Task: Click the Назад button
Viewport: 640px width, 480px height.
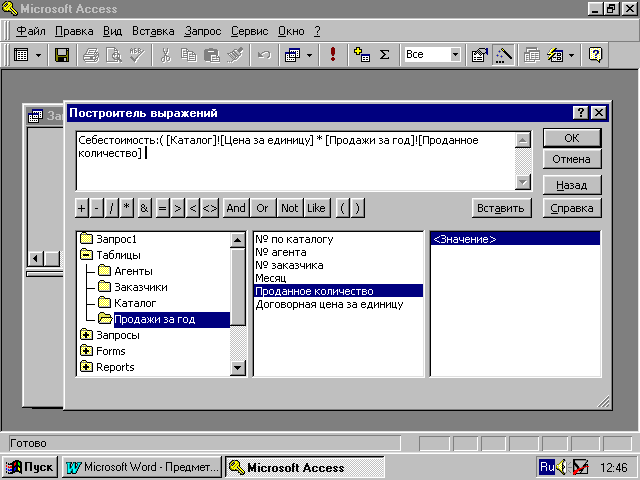Action: point(572,185)
